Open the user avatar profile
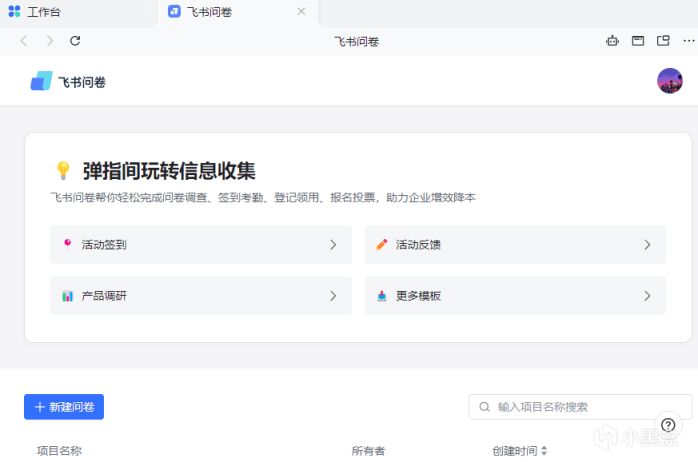This screenshot has height=462, width=698. pyautogui.click(x=670, y=81)
